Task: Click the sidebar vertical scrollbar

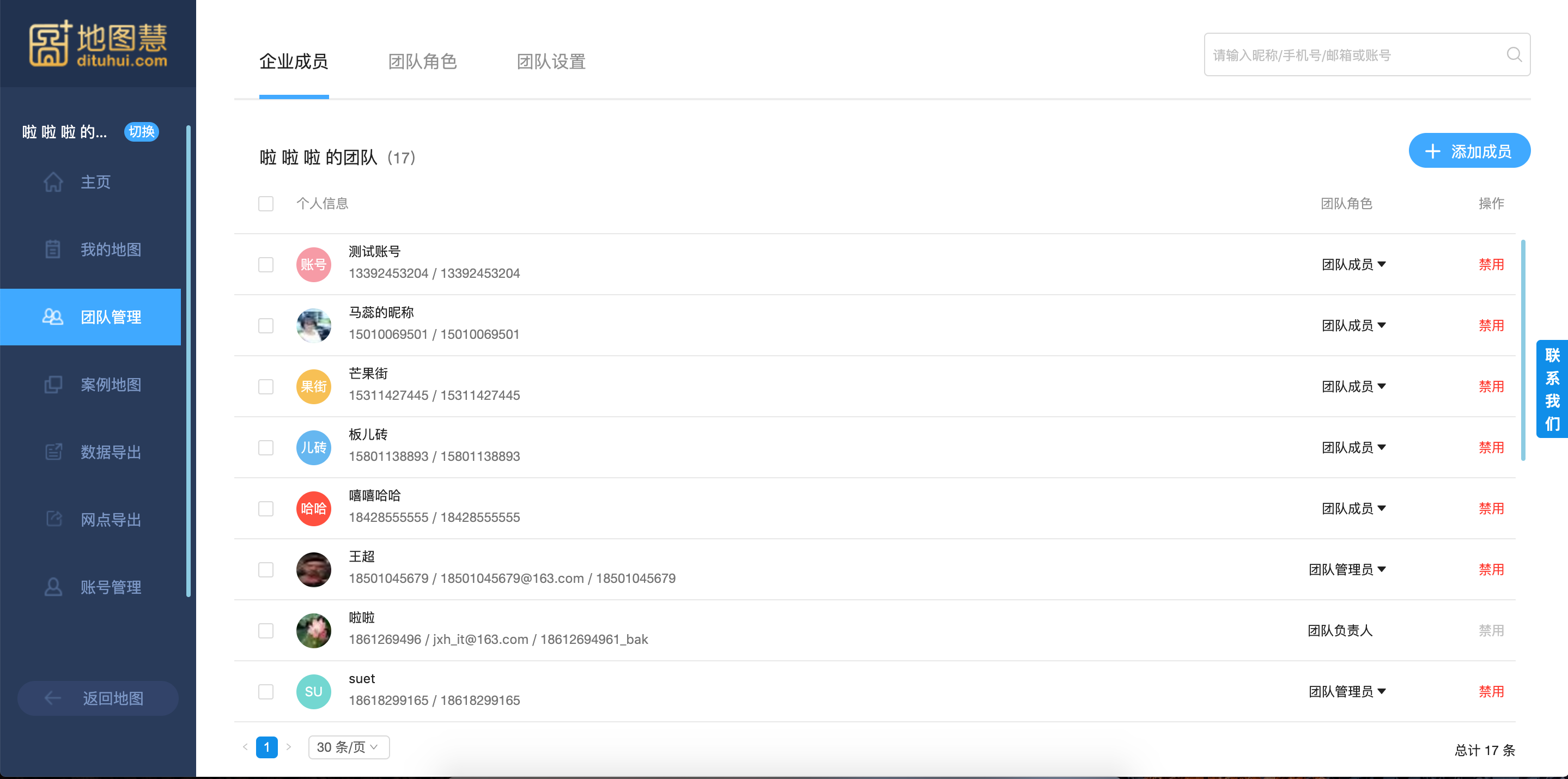Action: 188,361
